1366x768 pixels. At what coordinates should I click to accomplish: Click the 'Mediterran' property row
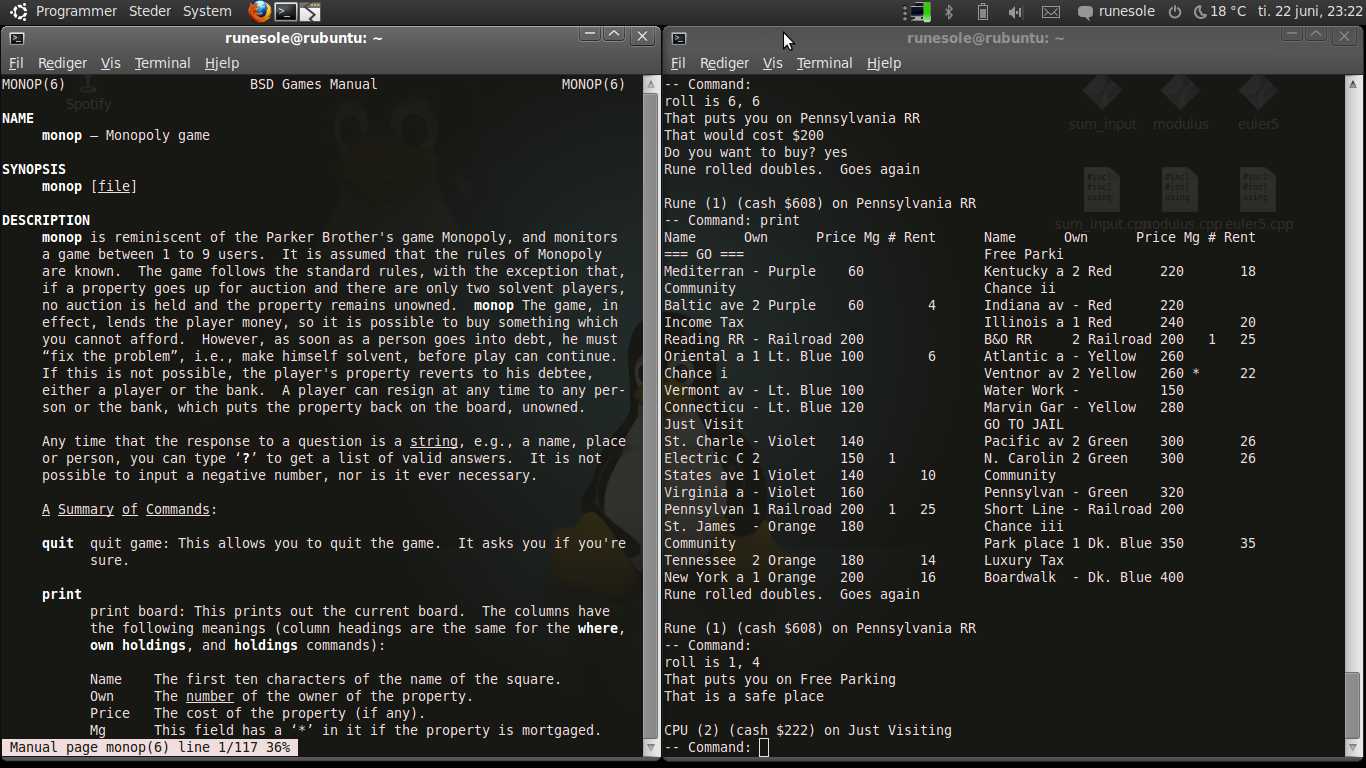tap(764, 271)
